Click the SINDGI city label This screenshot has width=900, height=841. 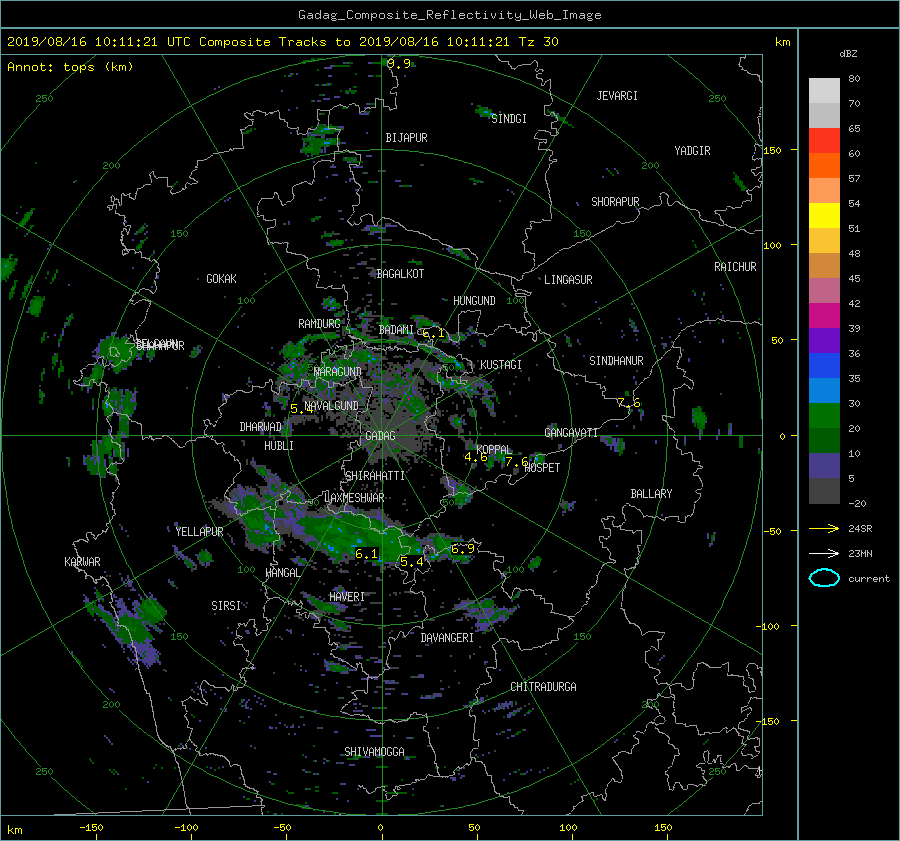pos(509,118)
